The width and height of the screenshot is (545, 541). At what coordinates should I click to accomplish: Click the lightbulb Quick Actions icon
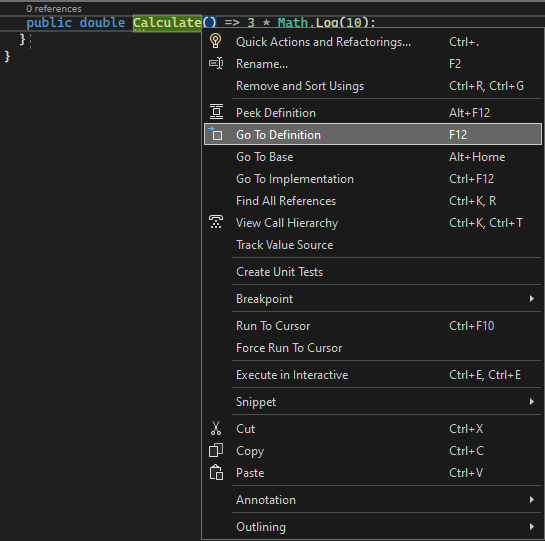point(215,41)
